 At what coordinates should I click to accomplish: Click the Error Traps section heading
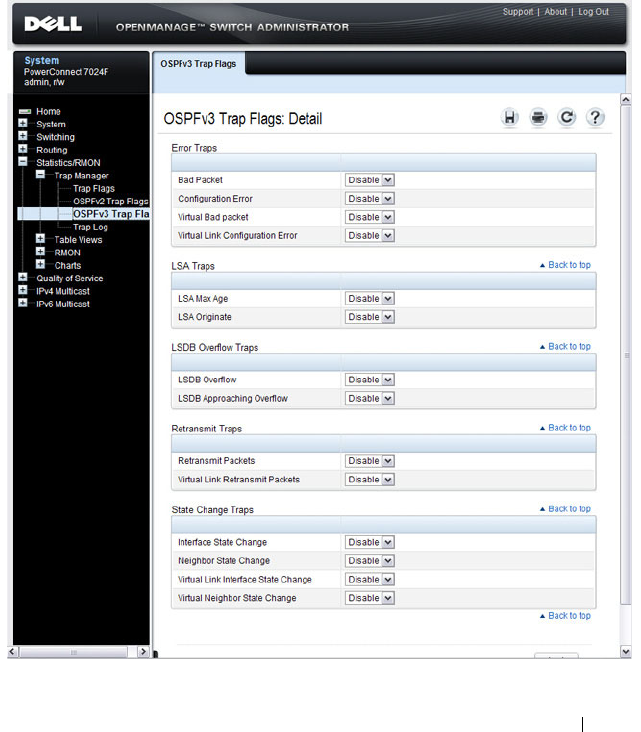coord(194,148)
